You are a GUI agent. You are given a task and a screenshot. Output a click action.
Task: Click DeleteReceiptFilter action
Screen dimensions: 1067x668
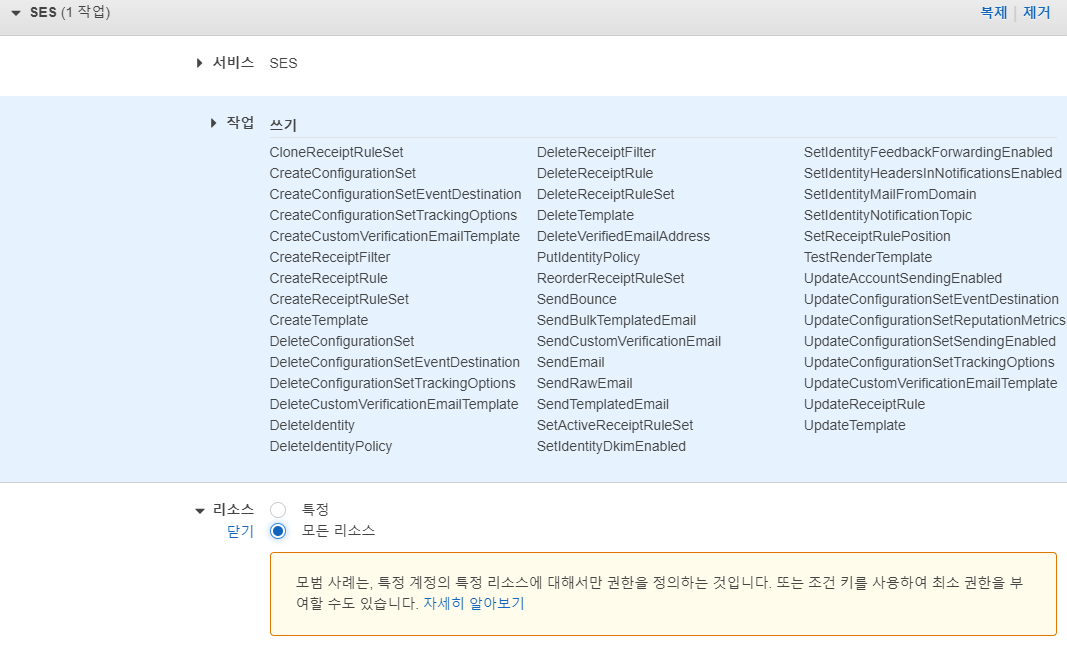pos(596,152)
